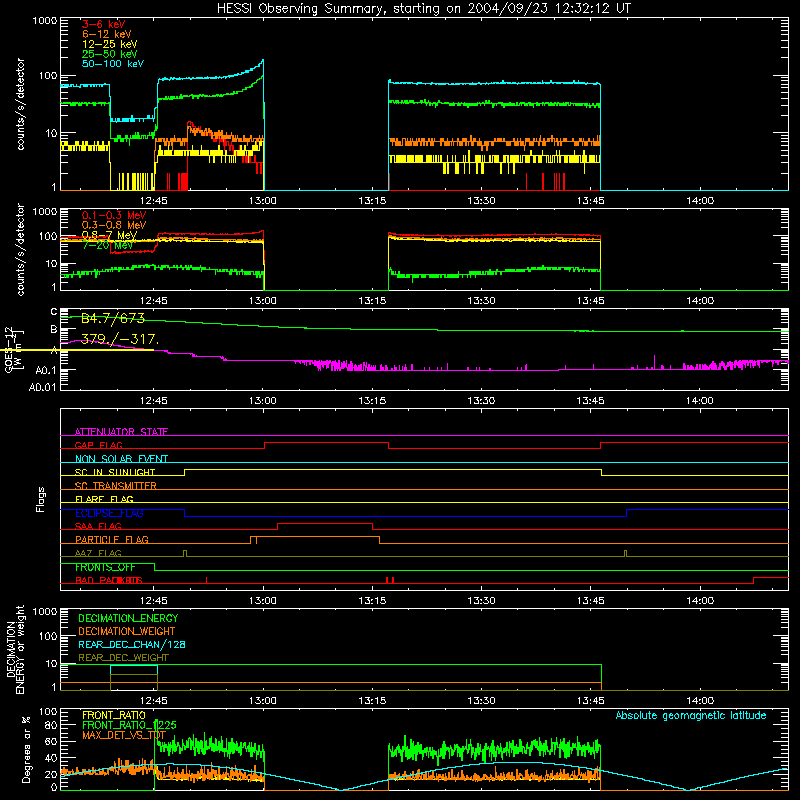Image resolution: width=800 pixels, height=800 pixels.
Task: Select the 50-100 keV legend entry
Action: click(x=113, y=64)
